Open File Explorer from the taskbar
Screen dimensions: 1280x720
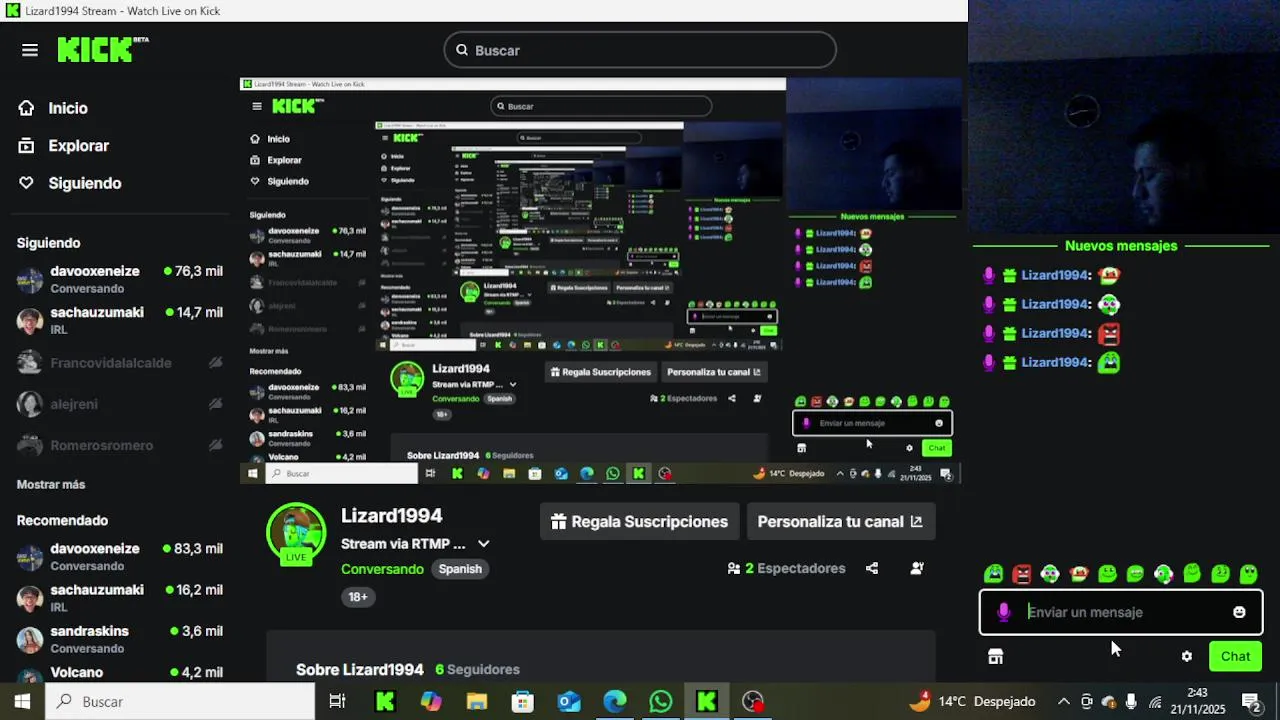click(x=477, y=702)
